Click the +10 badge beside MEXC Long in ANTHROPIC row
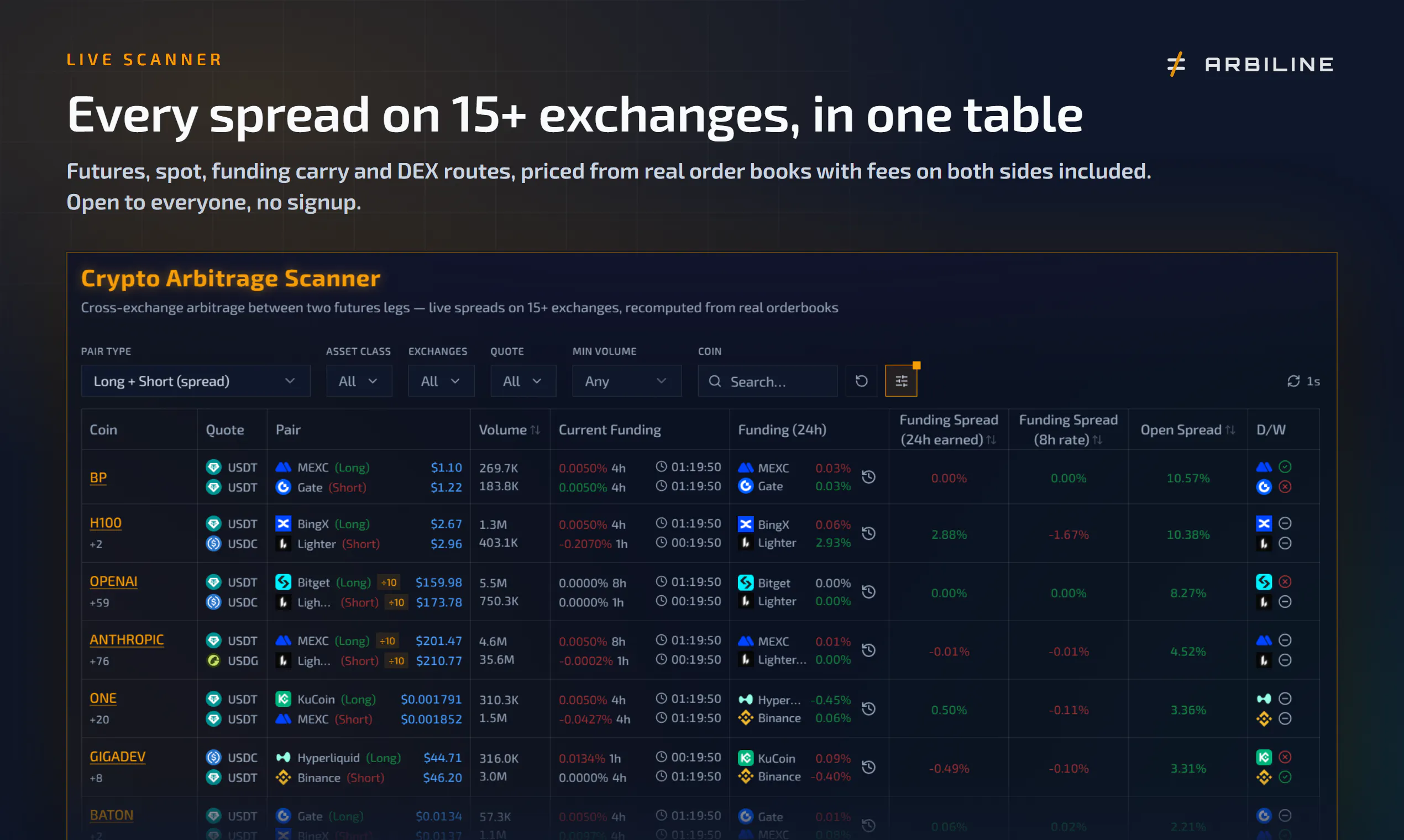 click(387, 640)
